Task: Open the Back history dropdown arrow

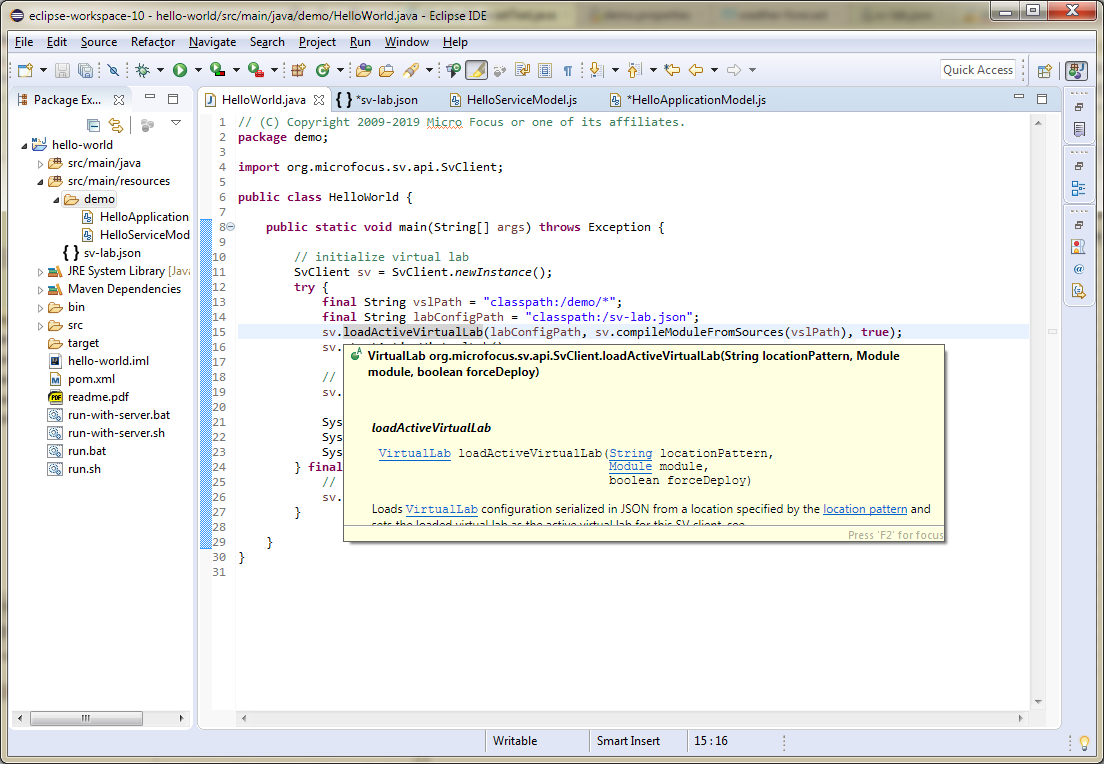Action: tap(714, 70)
